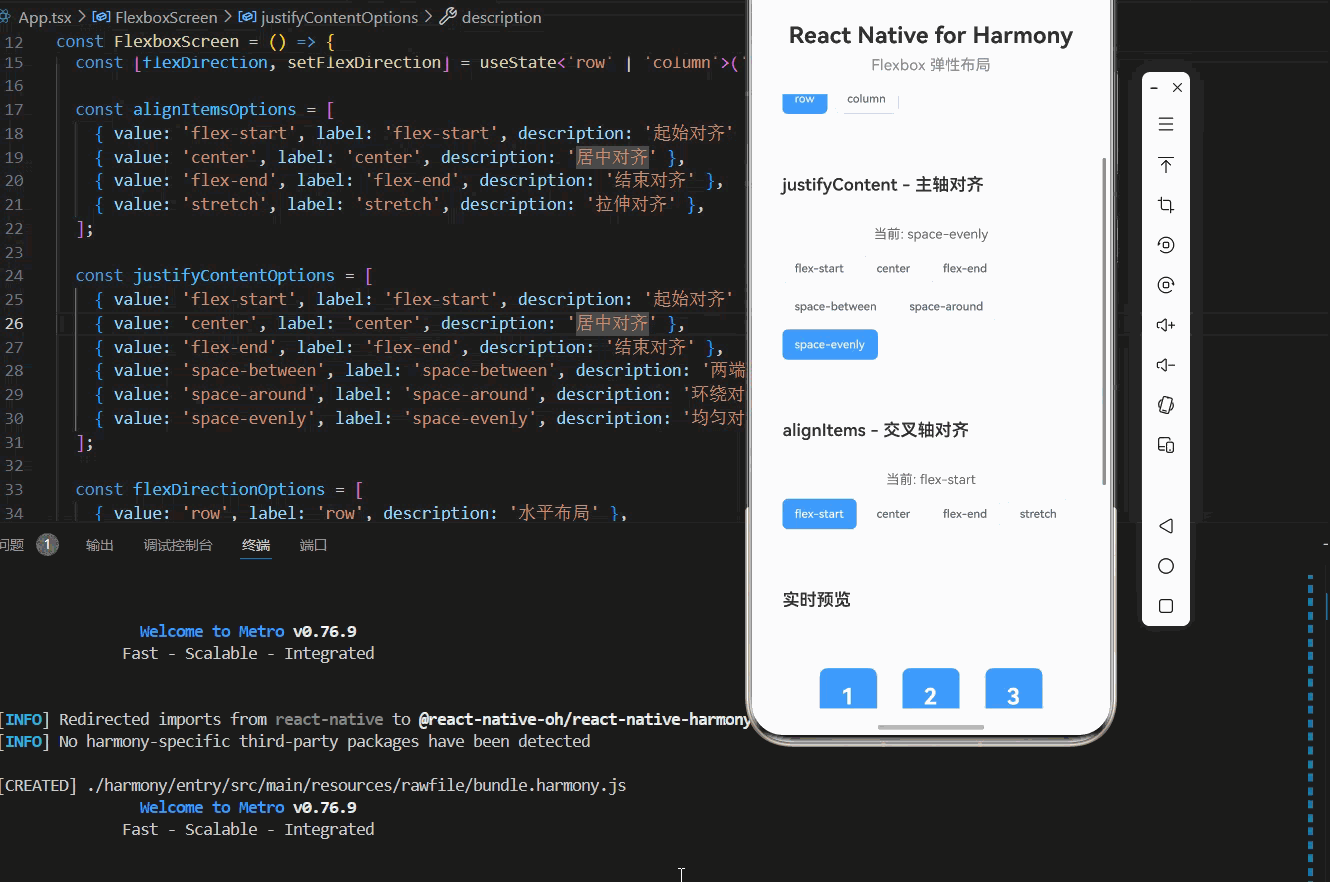Choose justifyContent flex-start option
The width and height of the screenshot is (1330, 882).
pyautogui.click(x=819, y=268)
